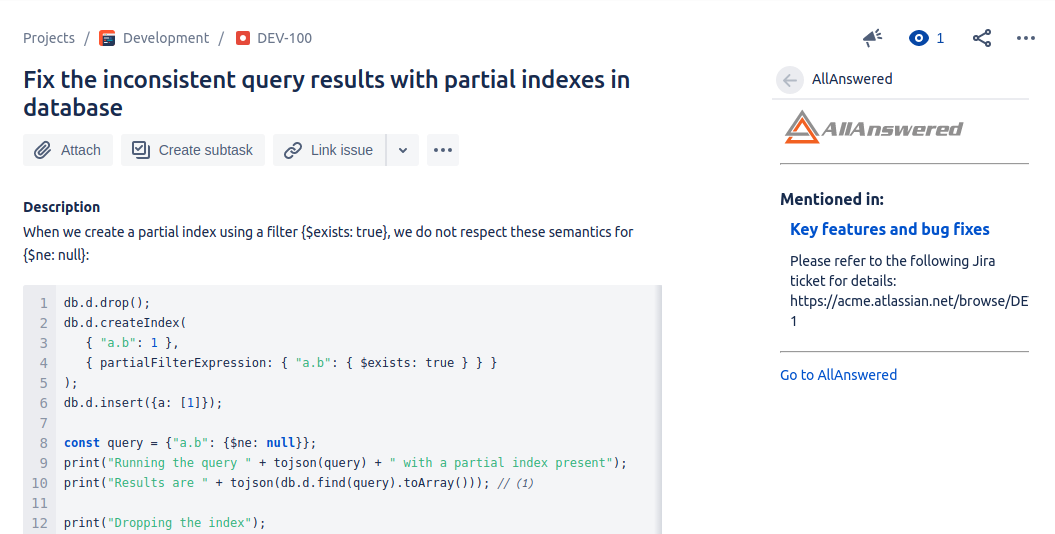The width and height of the screenshot is (1055, 534).
Task: Click the db.d.createIndex( code line
Action: pos(124,323)
